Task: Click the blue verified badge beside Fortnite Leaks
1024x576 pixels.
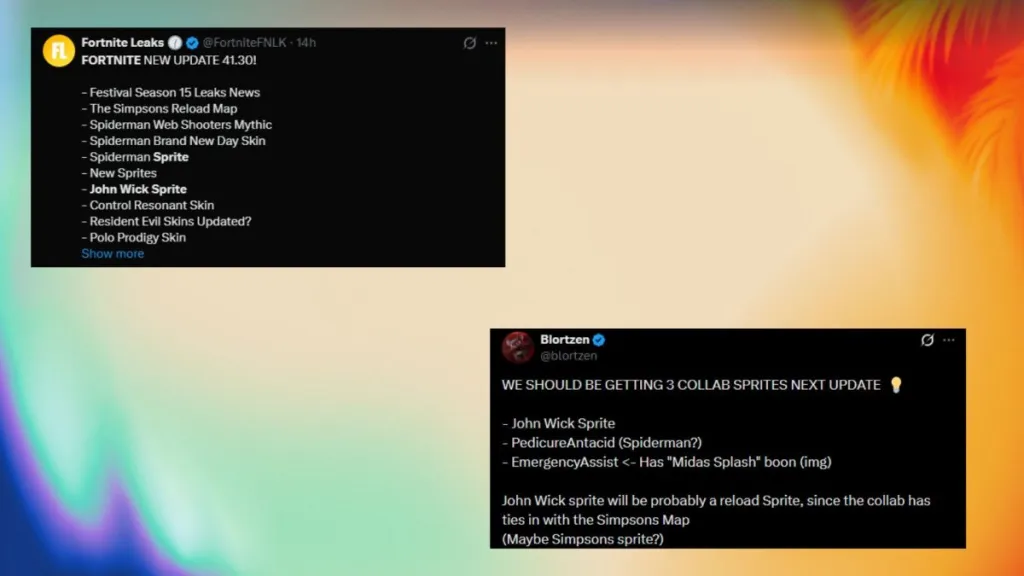Action: tap(192, 43)
